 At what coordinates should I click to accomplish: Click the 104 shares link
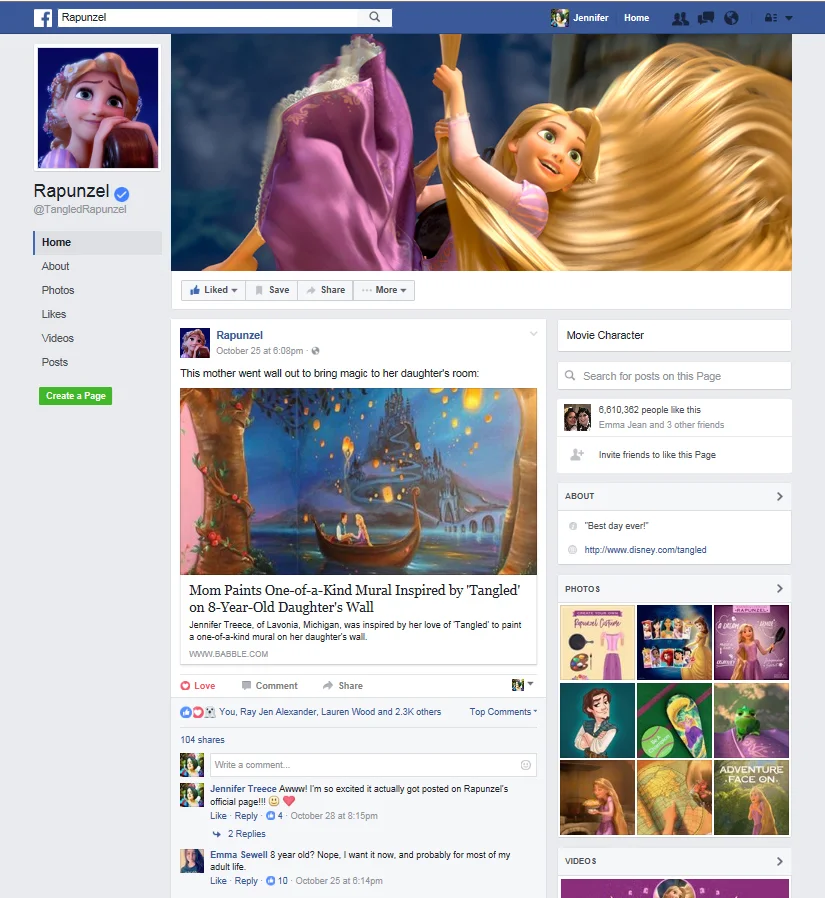tap(202, 740)
